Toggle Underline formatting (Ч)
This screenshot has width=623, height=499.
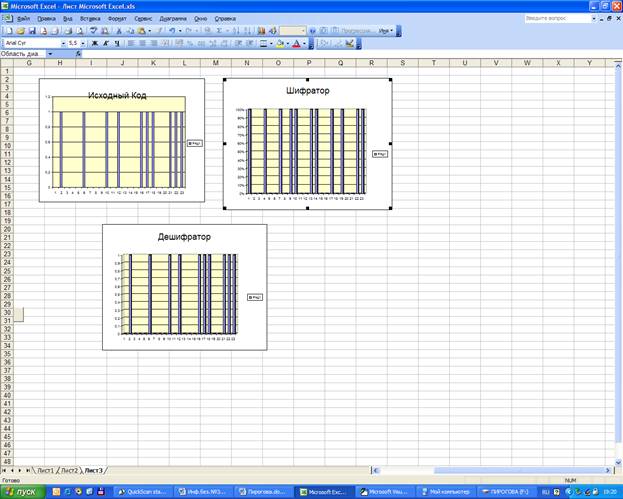[118, 43]
